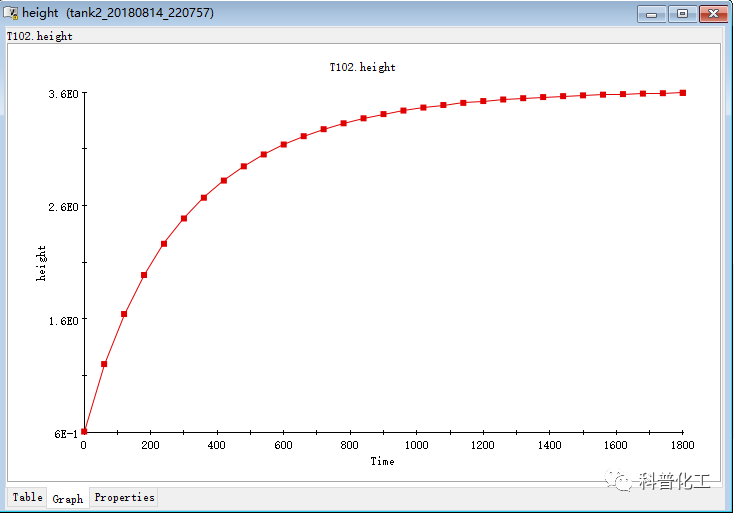Close the height plot window
The width and height of the screenshot is (734, 513).
[x=713, y=14]
